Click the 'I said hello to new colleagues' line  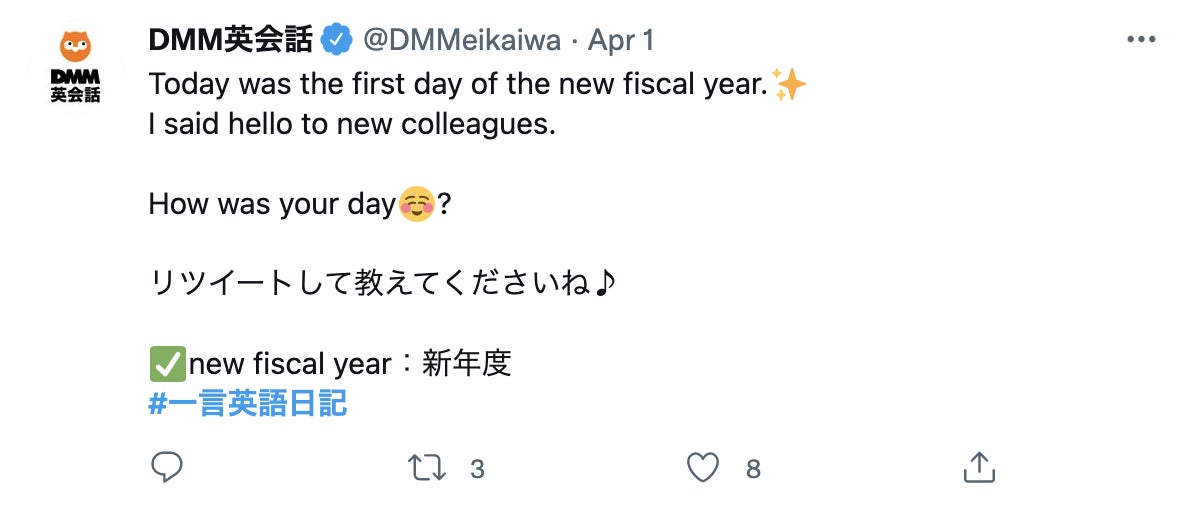(x=351, y=125)
